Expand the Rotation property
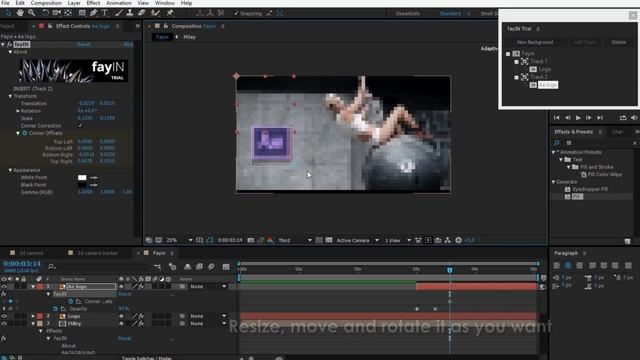The image size is (640, 360). (x=18, y=111)
